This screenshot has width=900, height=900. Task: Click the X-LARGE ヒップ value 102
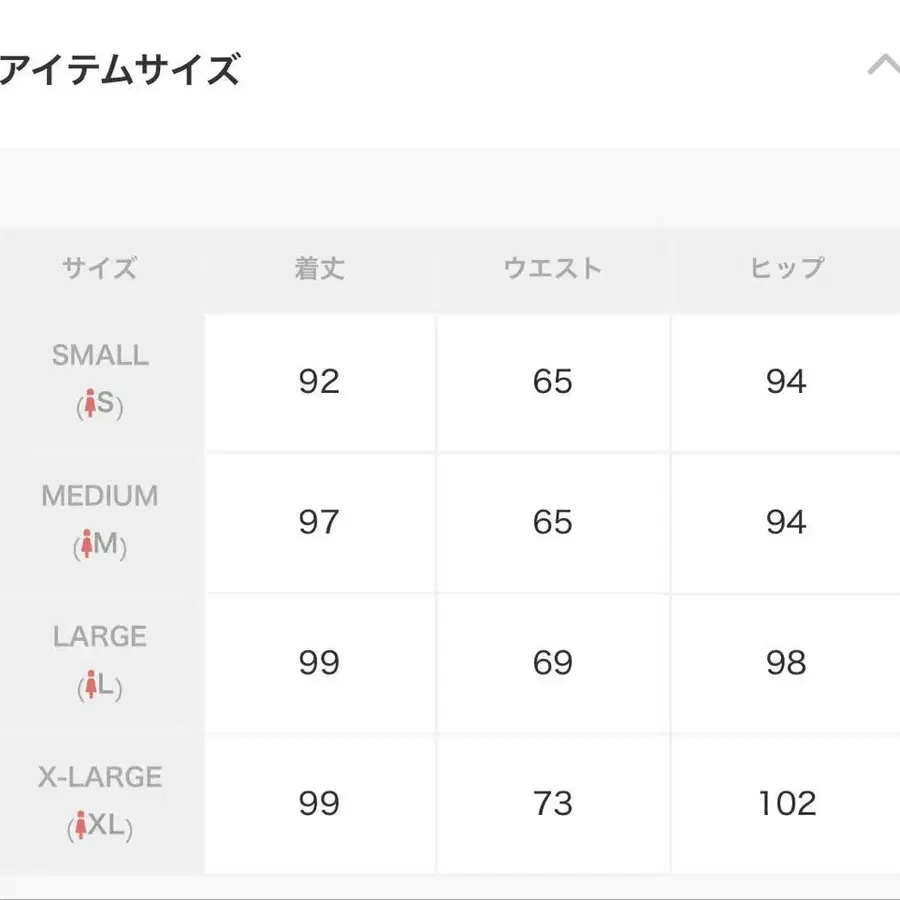coord(787,804)
